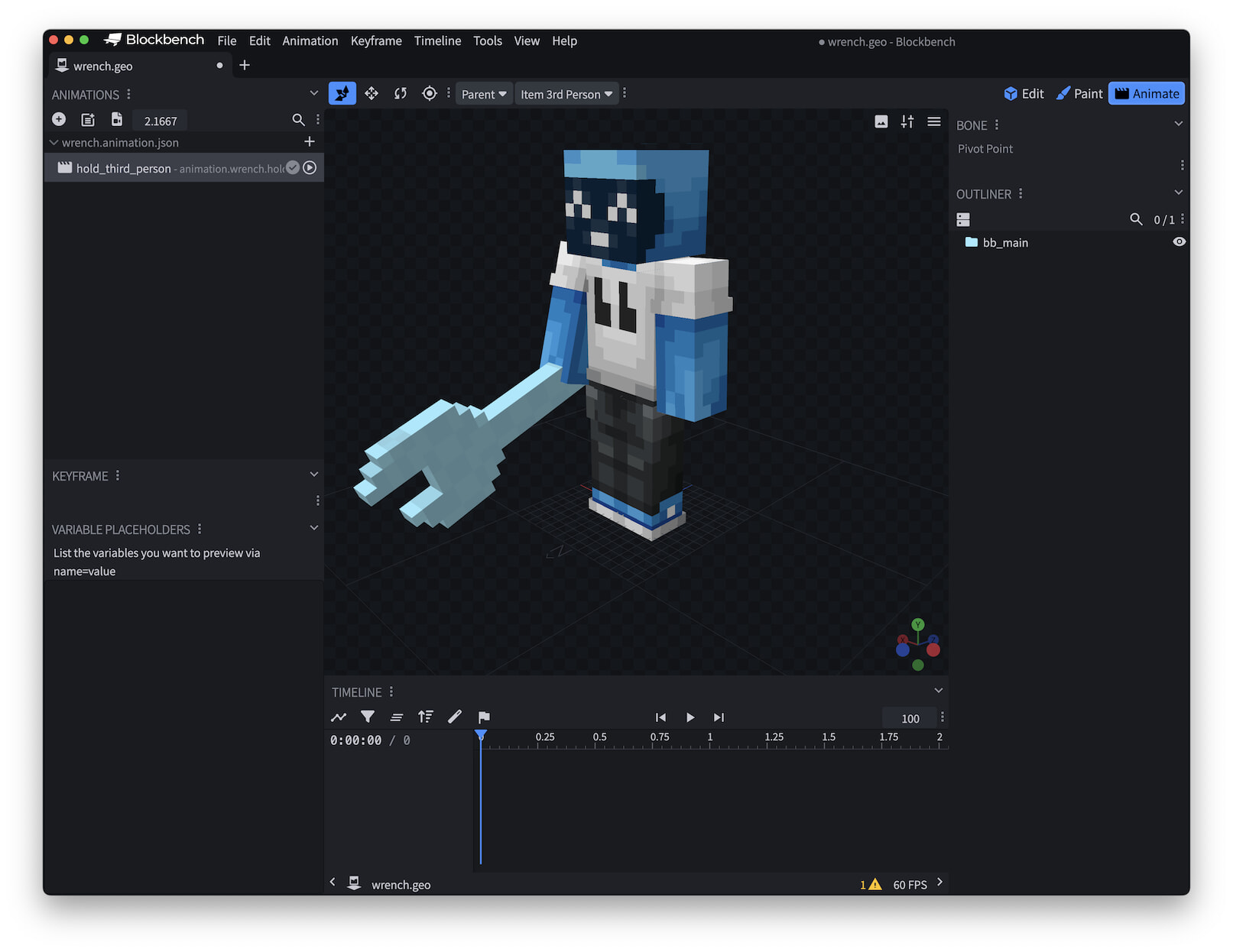
Task: Open a new tab with plus button
Action: pyautogui.click(x=245, y=66)
